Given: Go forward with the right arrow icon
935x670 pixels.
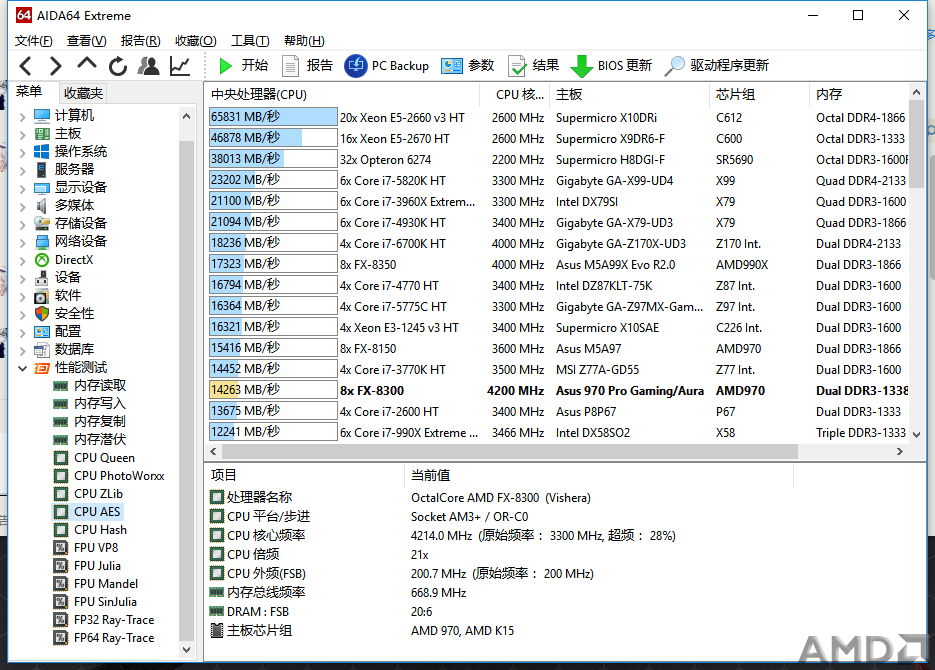Looking at the screenshot, I should (x=55, y=66).
